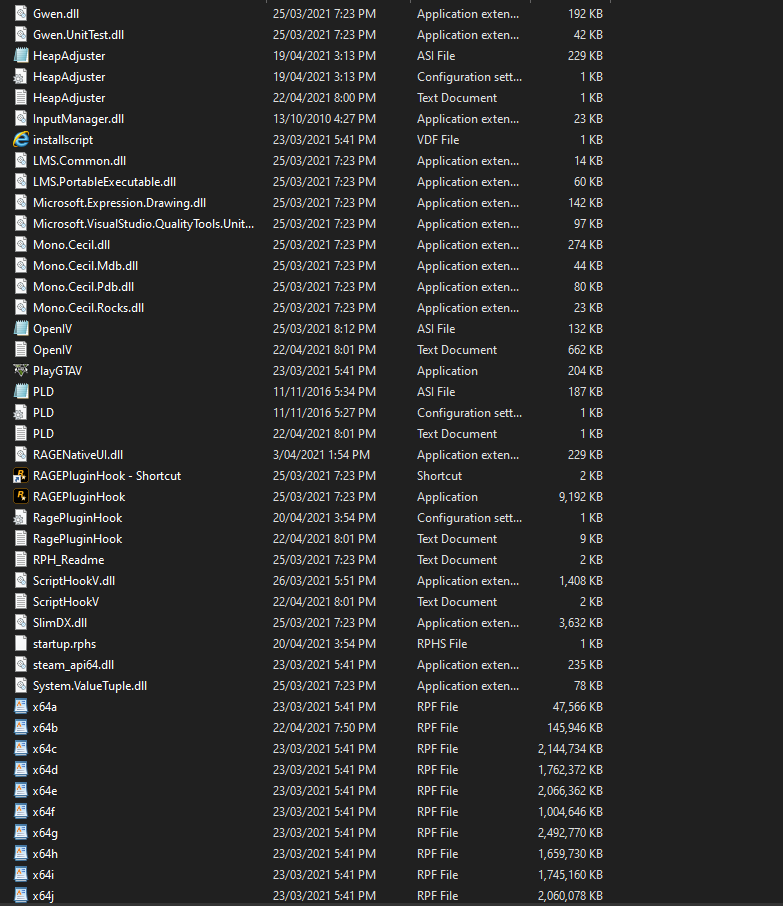
Task: Click the RPH_Readme text file icon
Action: click(x=21, y=560)
